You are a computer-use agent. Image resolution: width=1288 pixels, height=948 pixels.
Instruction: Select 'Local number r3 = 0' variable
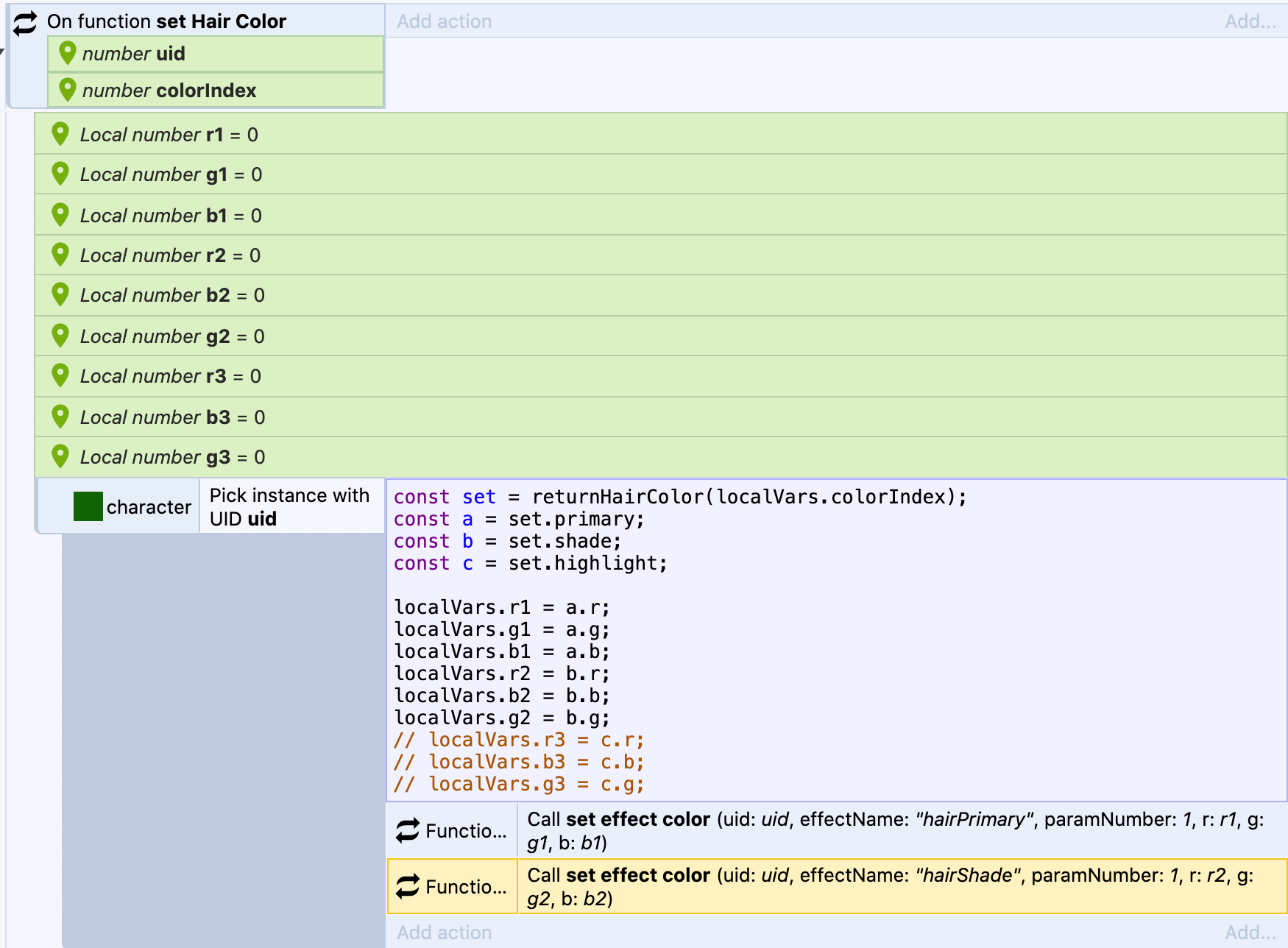point(661,376)
